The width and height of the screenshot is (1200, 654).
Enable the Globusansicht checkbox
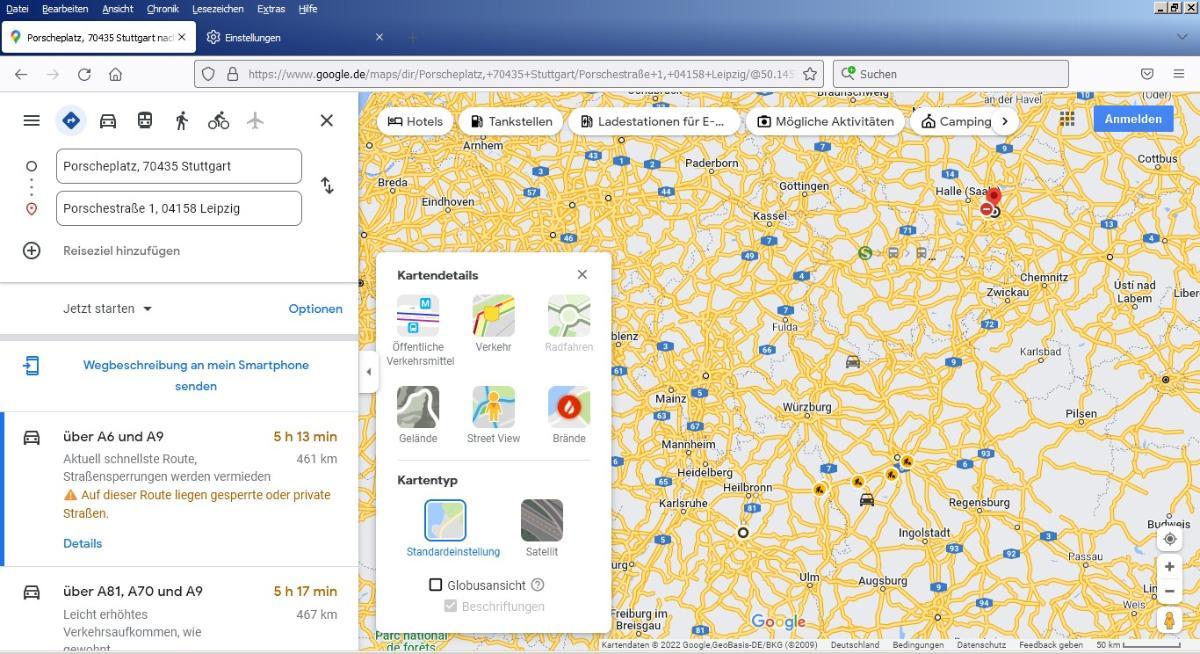(x=436, y=585)
